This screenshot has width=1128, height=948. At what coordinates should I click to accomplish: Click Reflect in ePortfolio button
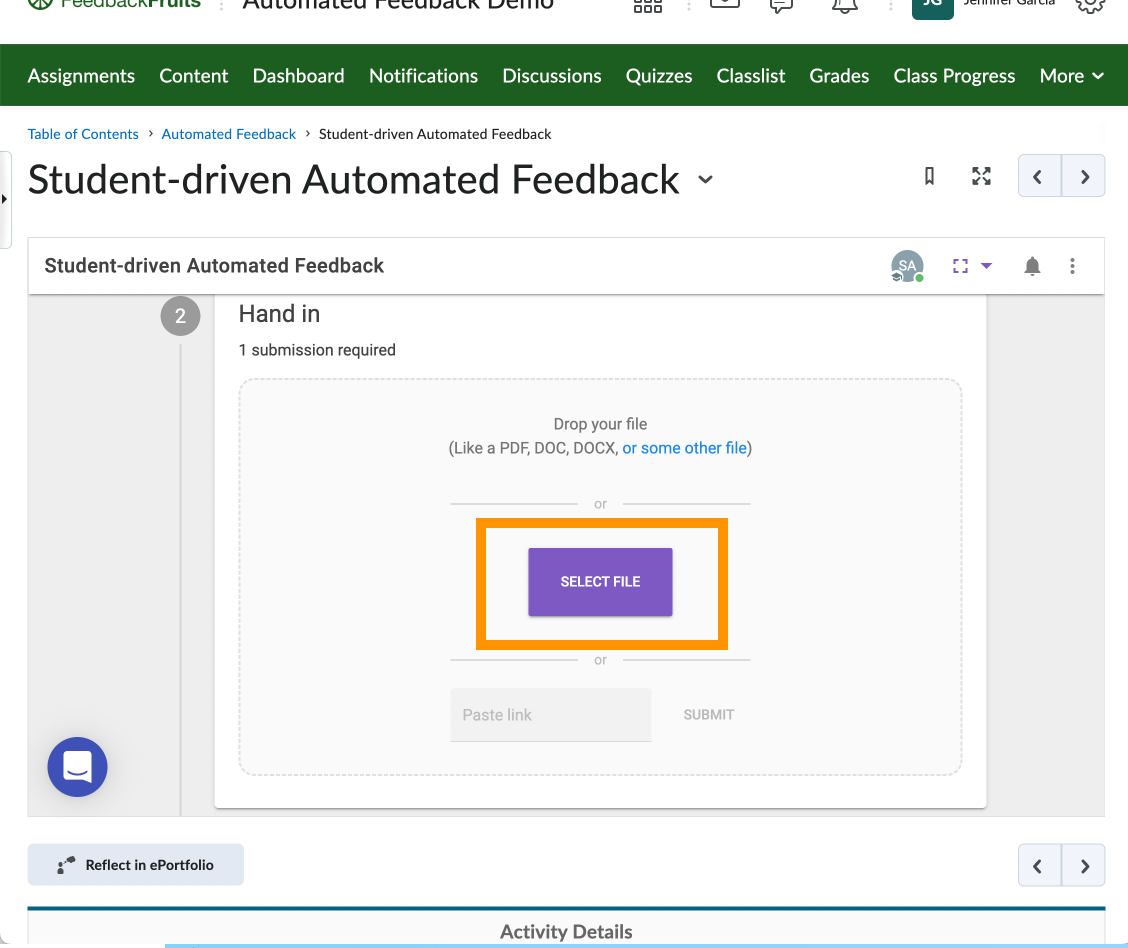[x=135, y=865]
